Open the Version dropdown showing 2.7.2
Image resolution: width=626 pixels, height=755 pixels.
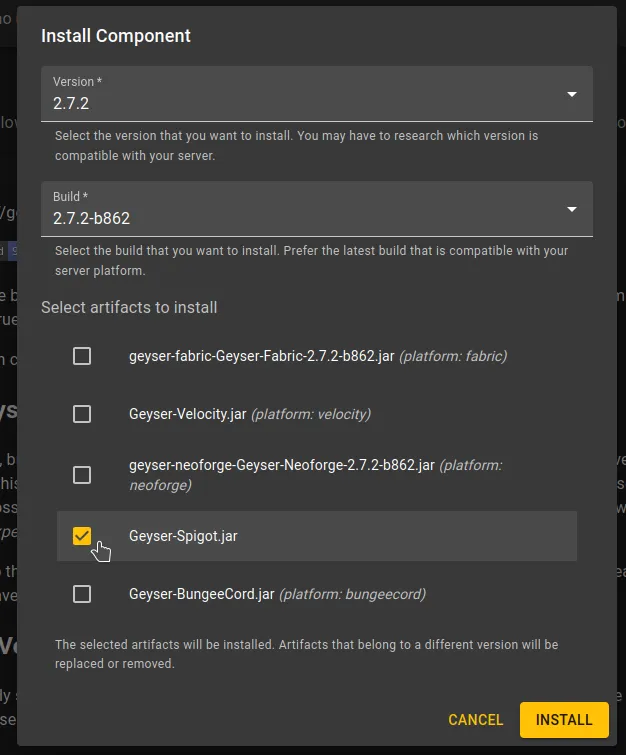tap(316, 94)
